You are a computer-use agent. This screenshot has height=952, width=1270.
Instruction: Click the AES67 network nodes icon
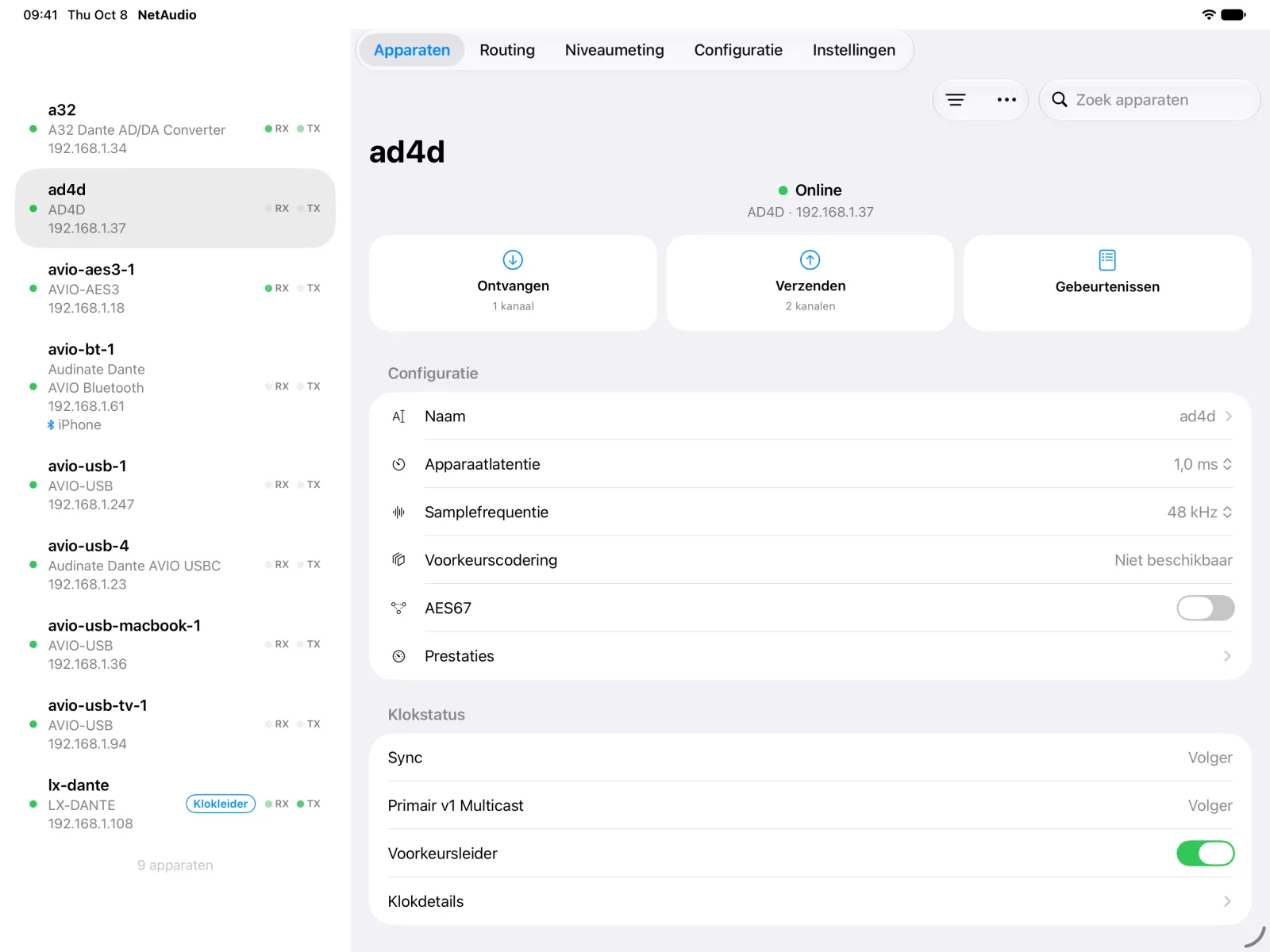tap(398, 608)
